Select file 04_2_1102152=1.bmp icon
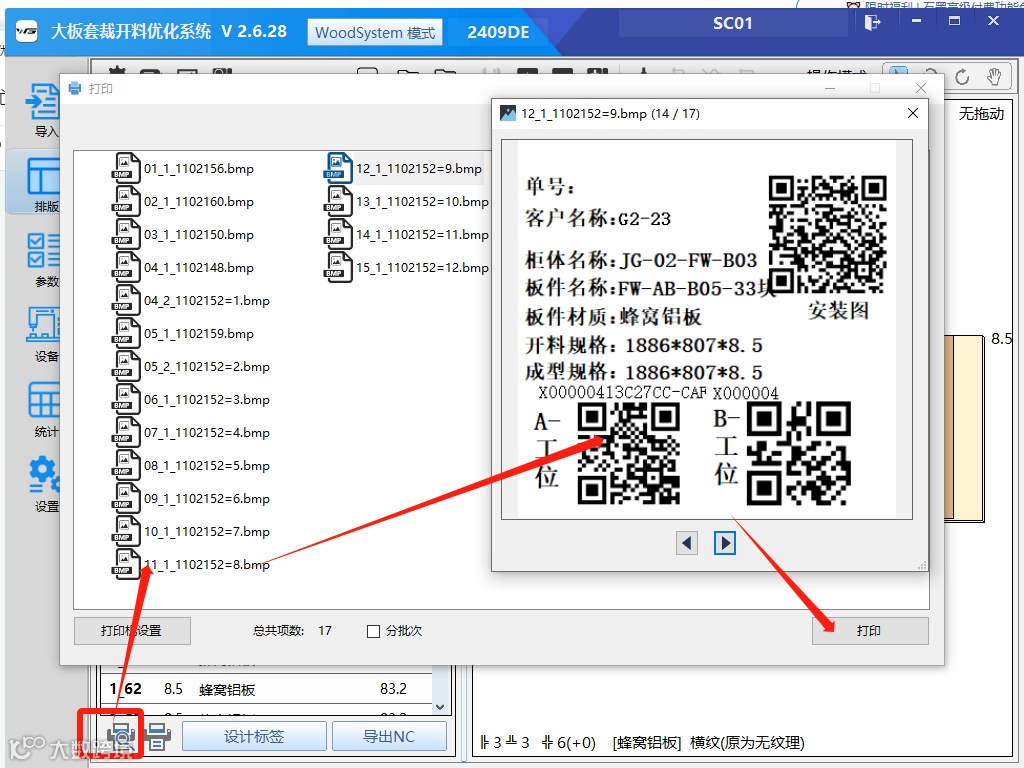This screenshot has width=1024, height=768. point(126,300)
